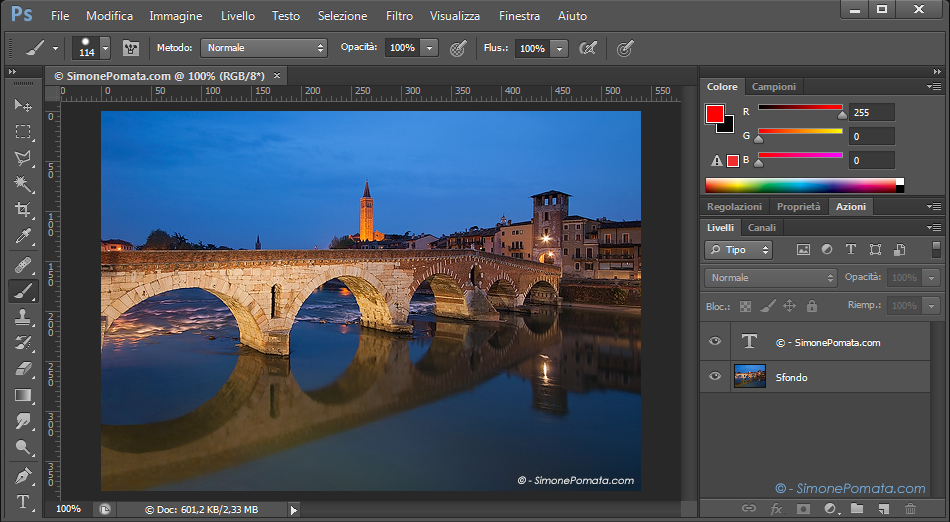
Task: Switch to the Campioni tab
Action: pos(774,87)
